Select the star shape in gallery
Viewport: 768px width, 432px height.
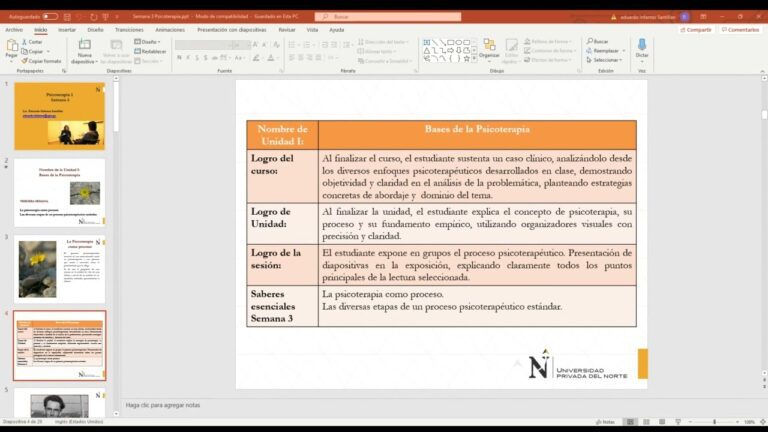[466, 58]
